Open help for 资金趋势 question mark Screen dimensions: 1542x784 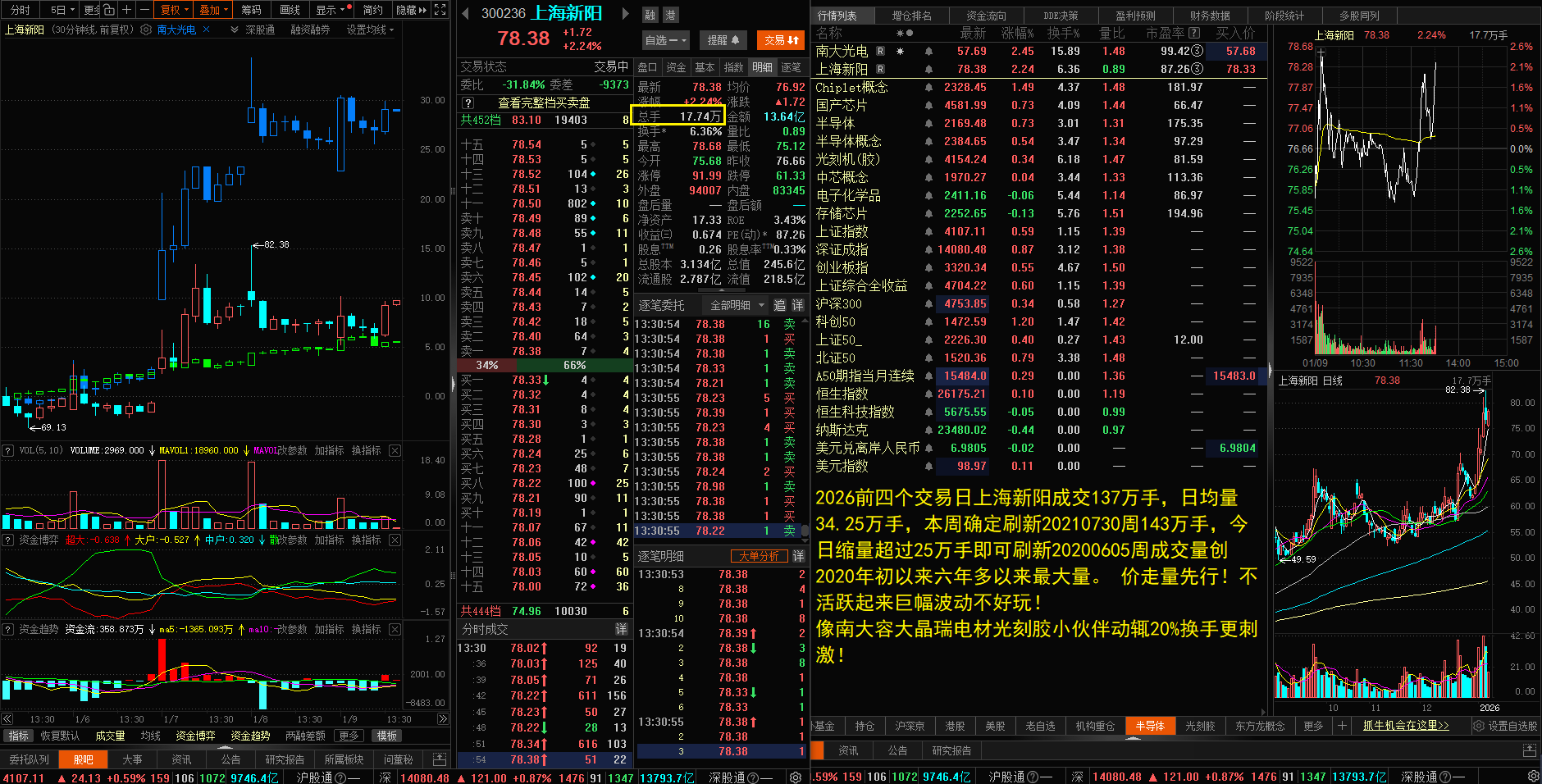click(8, 630)
